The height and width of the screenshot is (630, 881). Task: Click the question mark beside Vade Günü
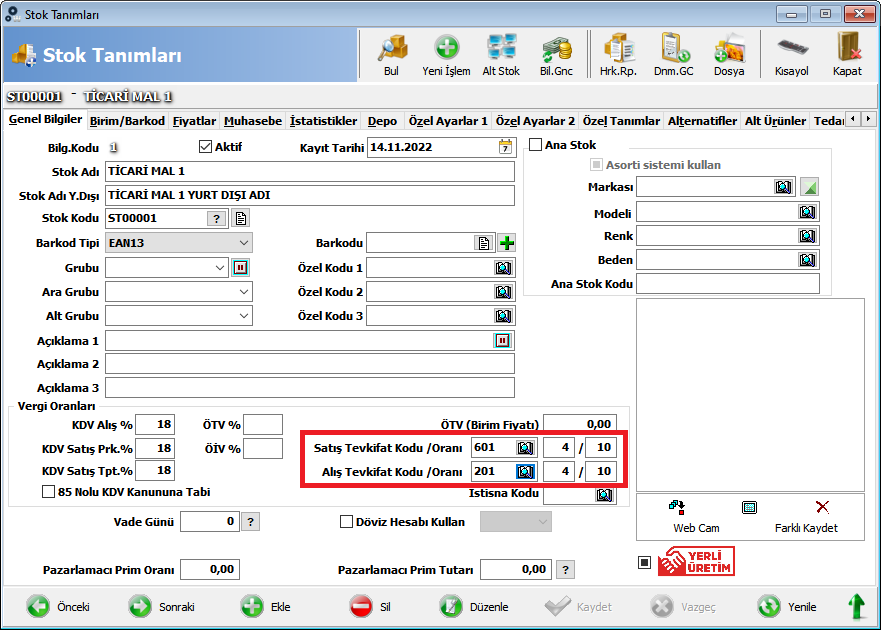[251, 522]
